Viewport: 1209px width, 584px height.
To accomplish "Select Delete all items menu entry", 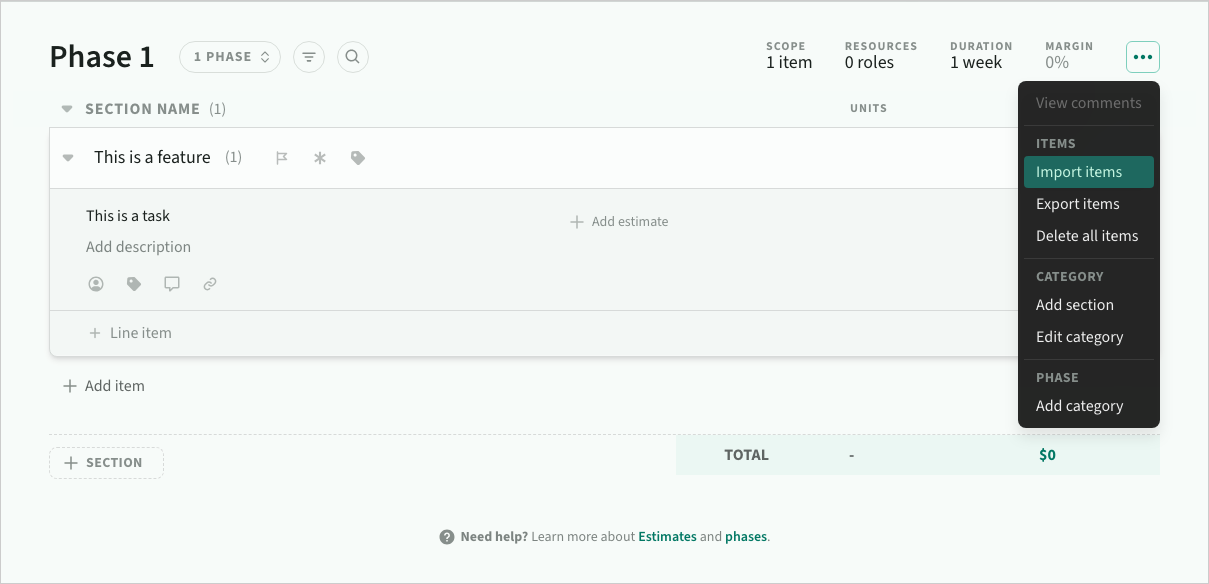I will coord(1087,236).
